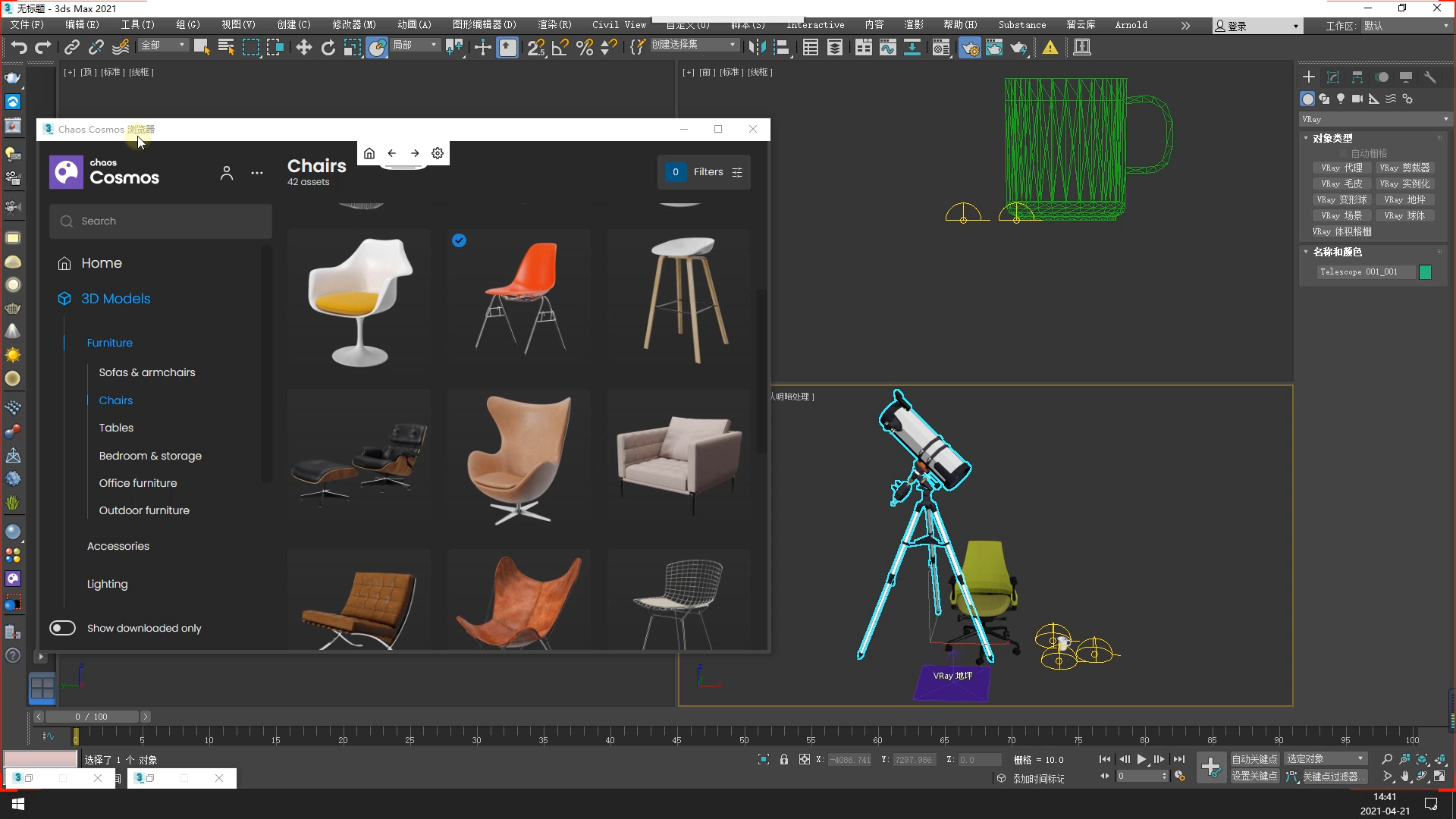Click the Undo arrow icon
The width and height of the screenshot is (1456, 819).
[x=18, y=48]
